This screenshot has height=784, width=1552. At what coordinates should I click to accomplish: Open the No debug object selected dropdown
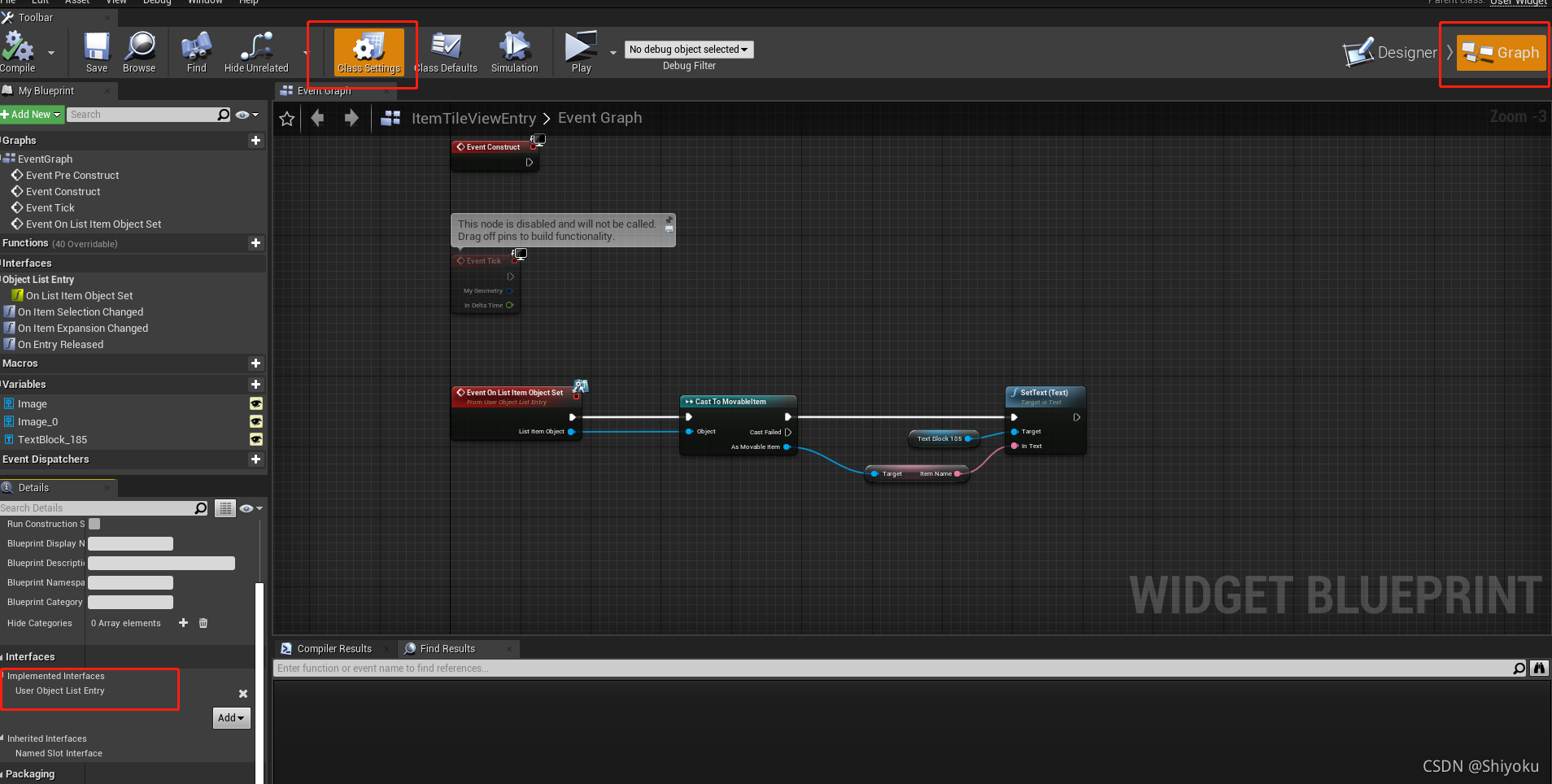(x=688, y=49)
